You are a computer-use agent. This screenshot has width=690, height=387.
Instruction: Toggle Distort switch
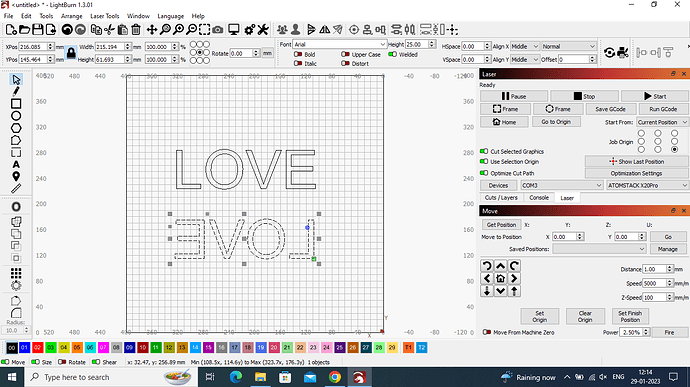coord(345,63)
